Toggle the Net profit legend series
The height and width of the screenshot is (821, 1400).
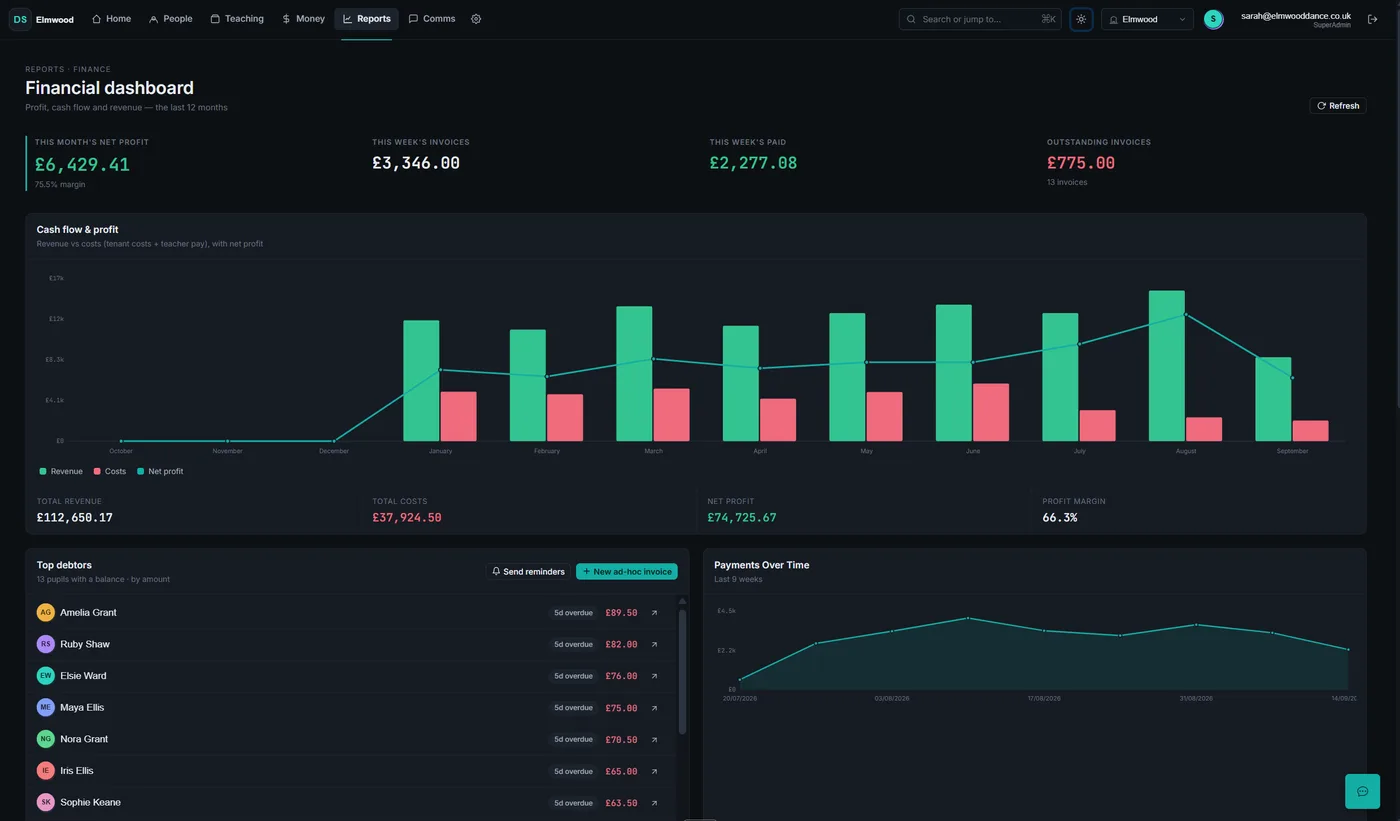coord(160,471)
